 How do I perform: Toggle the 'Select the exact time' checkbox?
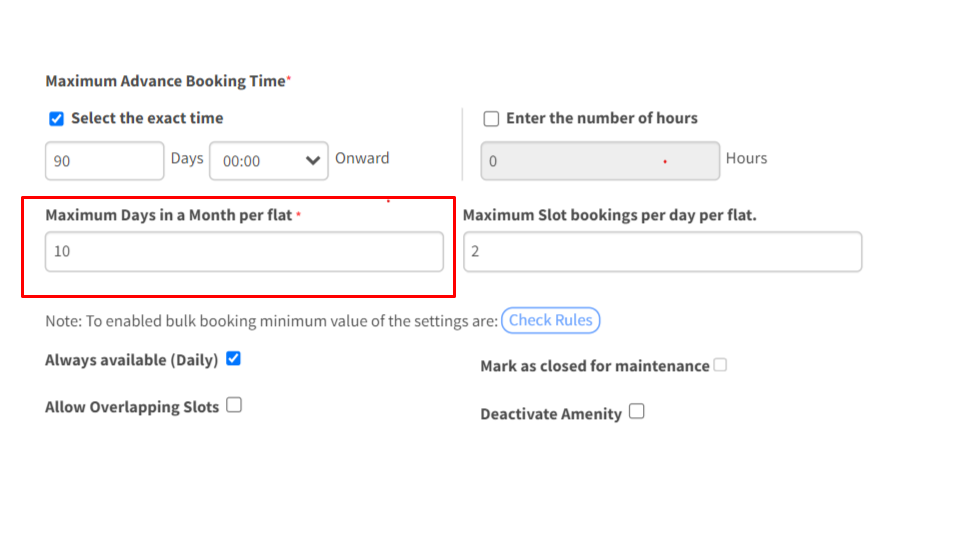click(57, 119)
